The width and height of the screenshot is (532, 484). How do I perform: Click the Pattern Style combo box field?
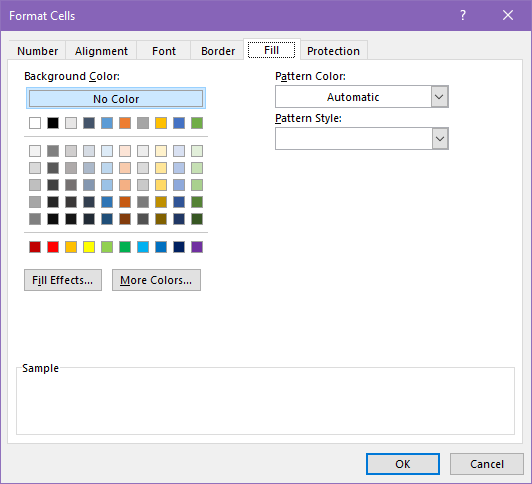[362, 138]
